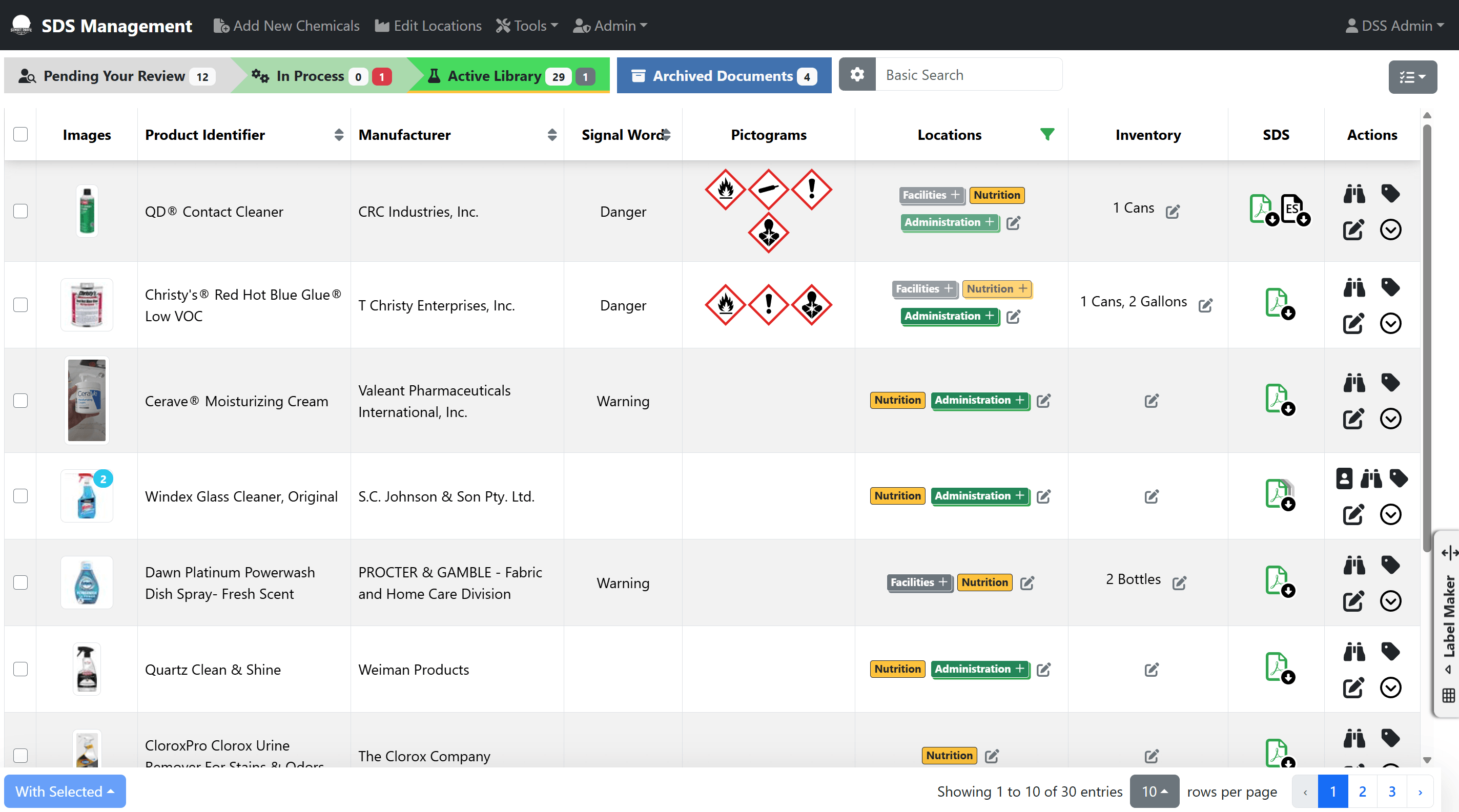Go to page 2 of entries
This screenshot has height=812, width=1459.
pos(1362,791)
